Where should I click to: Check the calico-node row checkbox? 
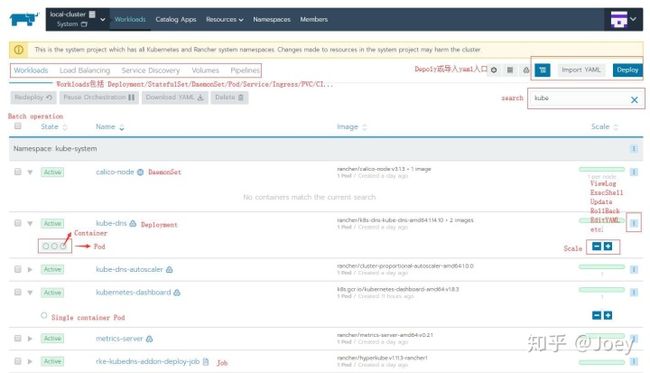[x=18, y=172]
